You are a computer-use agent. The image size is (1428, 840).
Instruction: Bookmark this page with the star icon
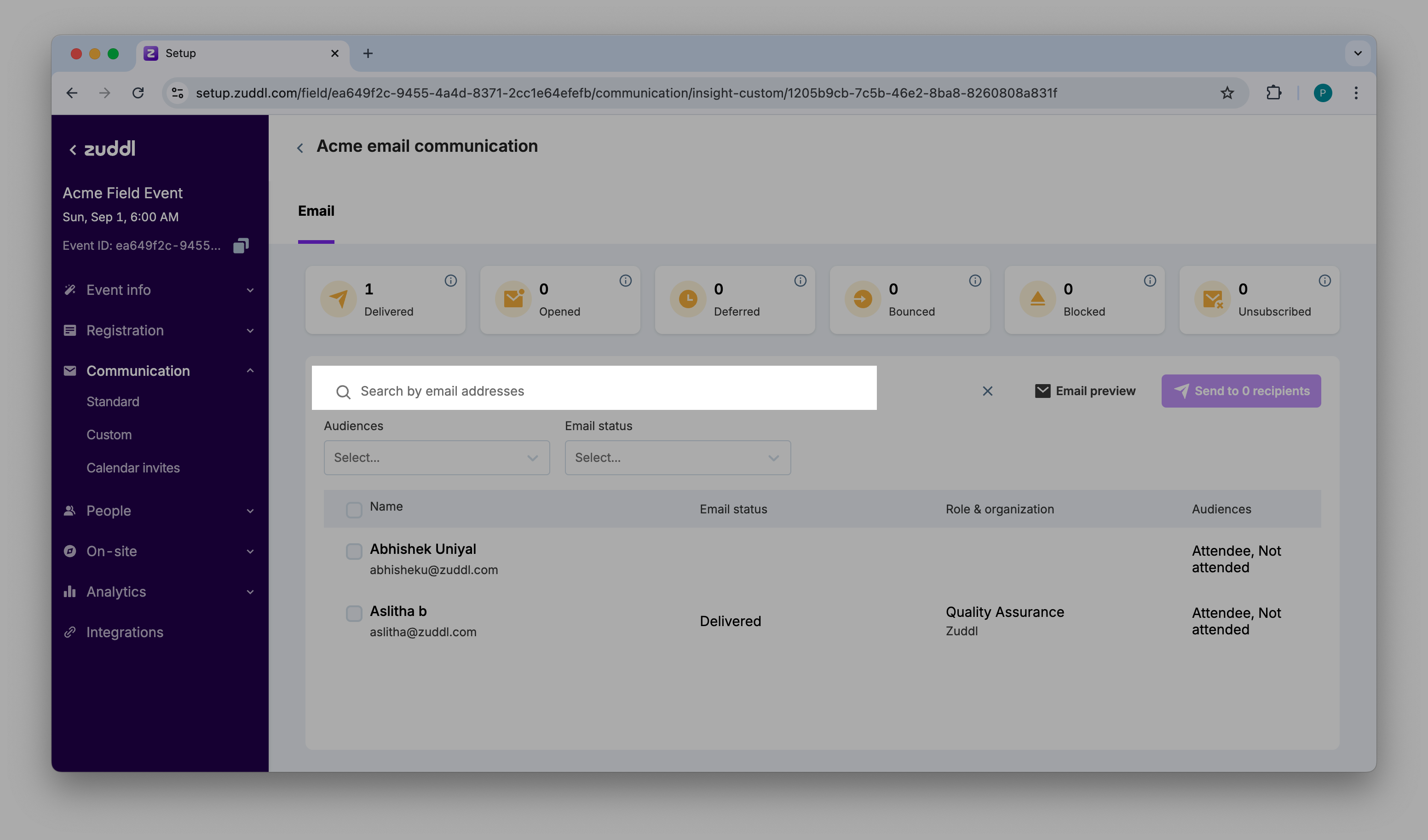[1227, 93]
